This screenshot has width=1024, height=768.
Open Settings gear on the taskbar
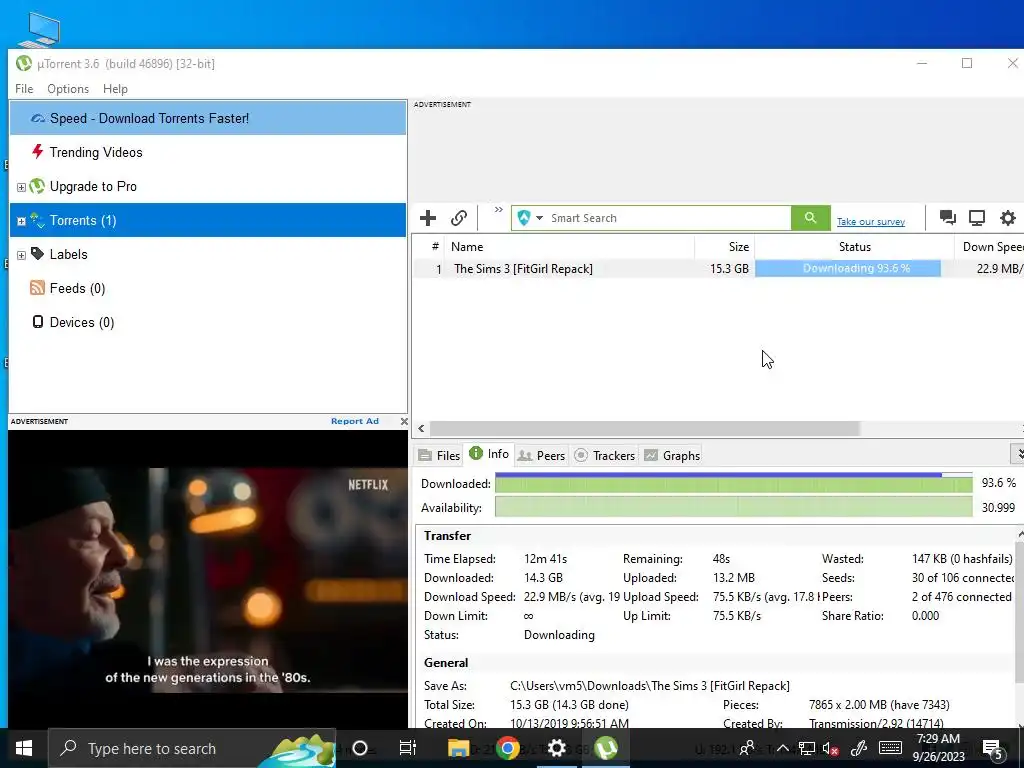point(556,748)
